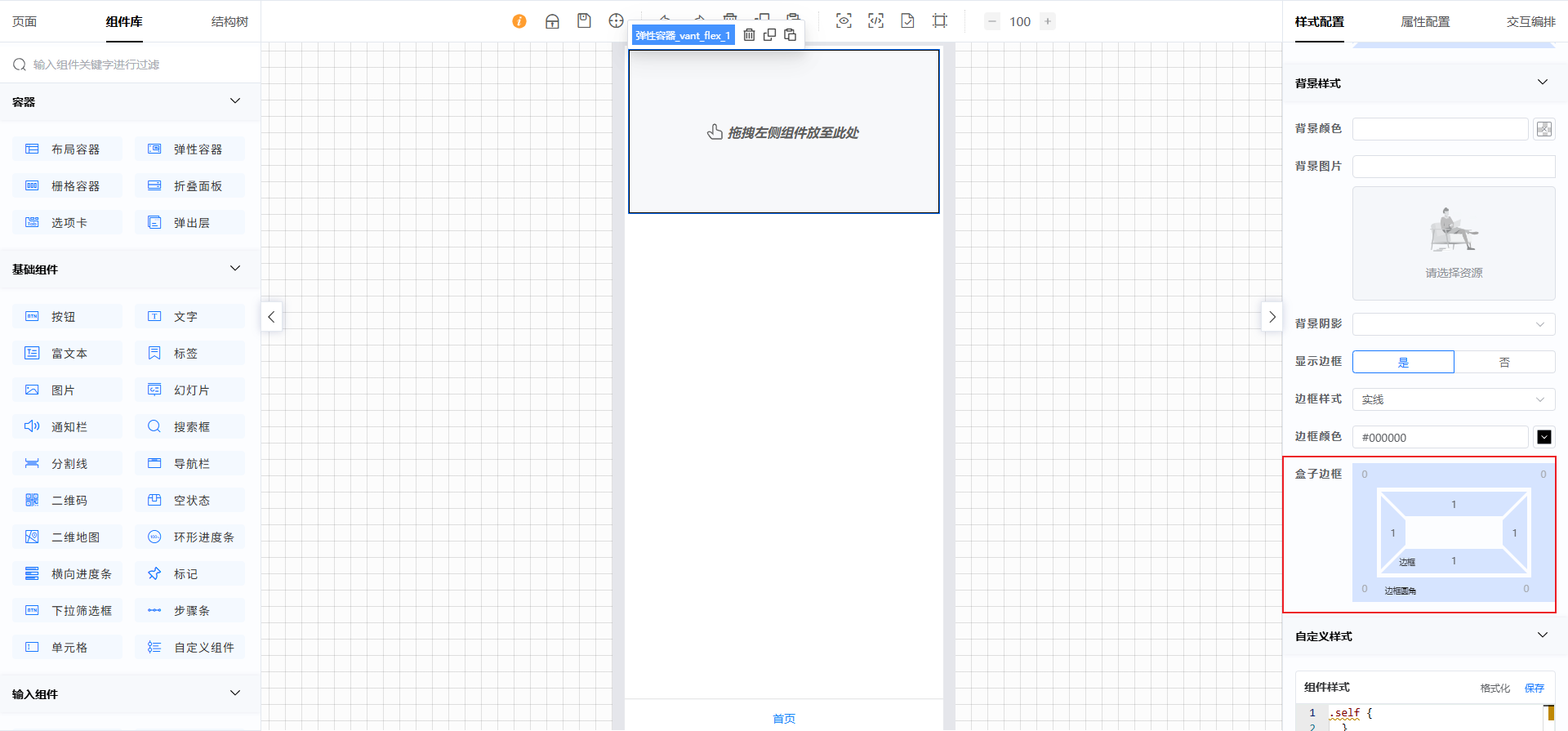Switch to the 结构树 tab
1568x731 pixels.
click(229, 22)
